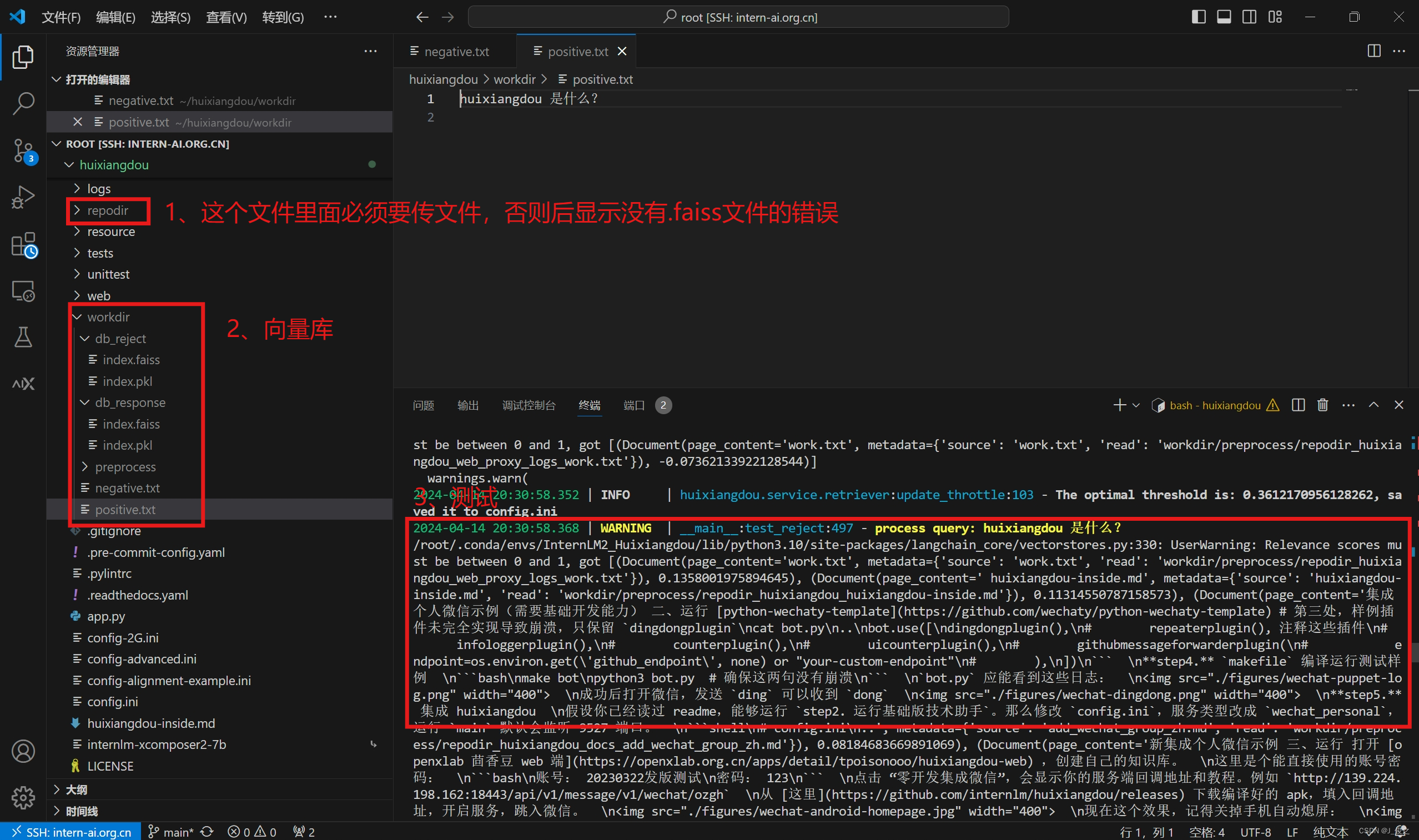The height and width of the screenshot is (840, 1419).
Task: Open the Manage gear icon
Action: pyautogui.click(x=23, y=797)
